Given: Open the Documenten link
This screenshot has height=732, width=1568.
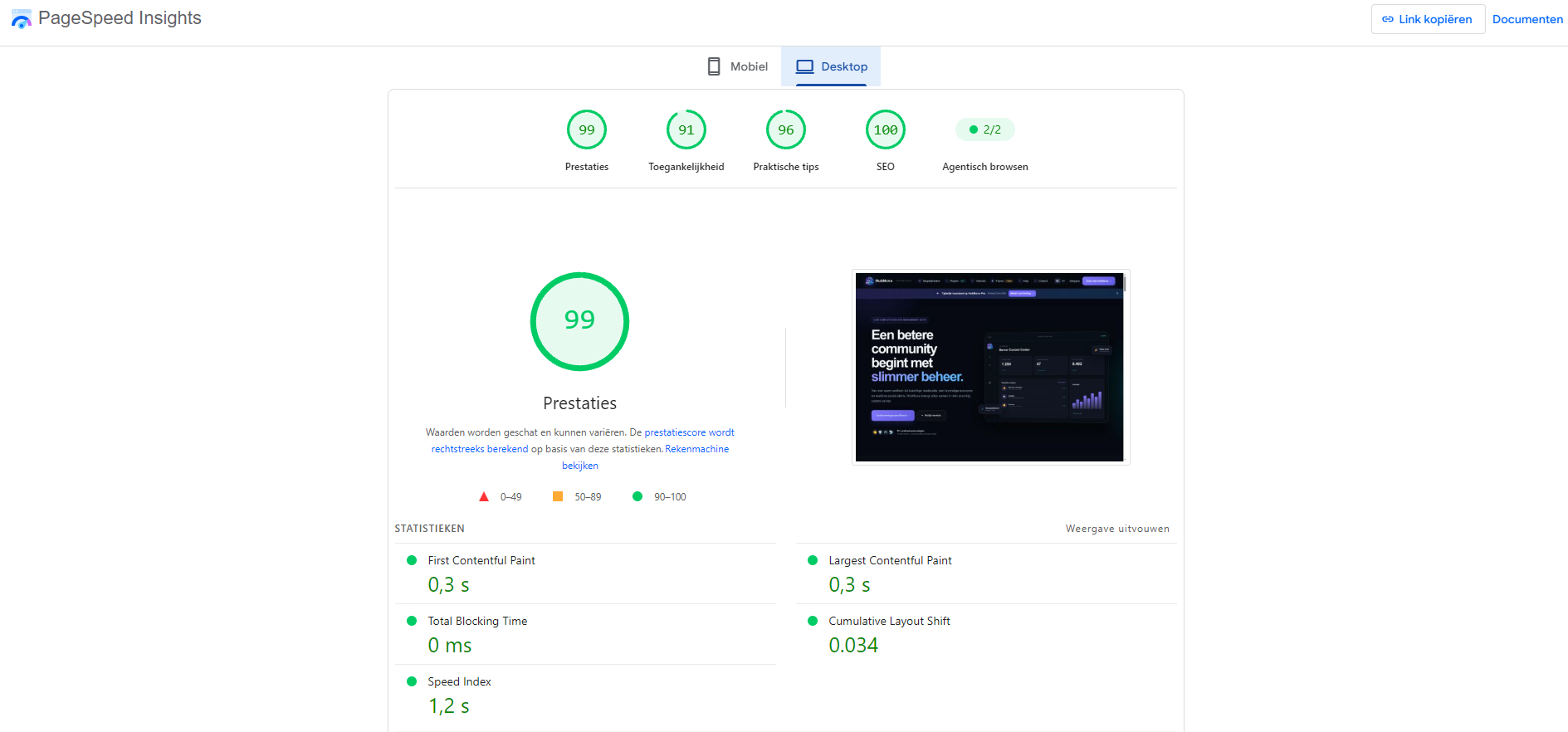Looking at the screenshot, I should click(1527, 19).
